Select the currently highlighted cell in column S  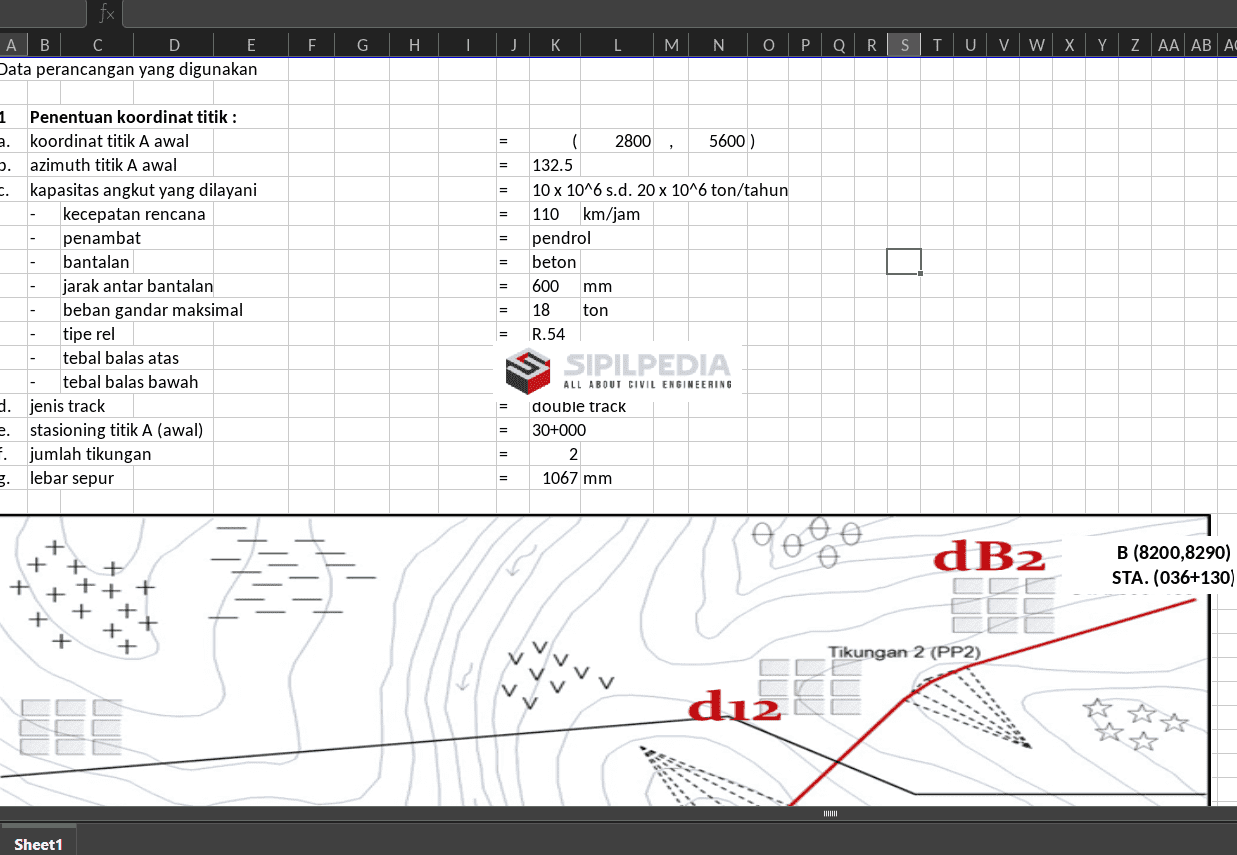(x=904, y=261)
